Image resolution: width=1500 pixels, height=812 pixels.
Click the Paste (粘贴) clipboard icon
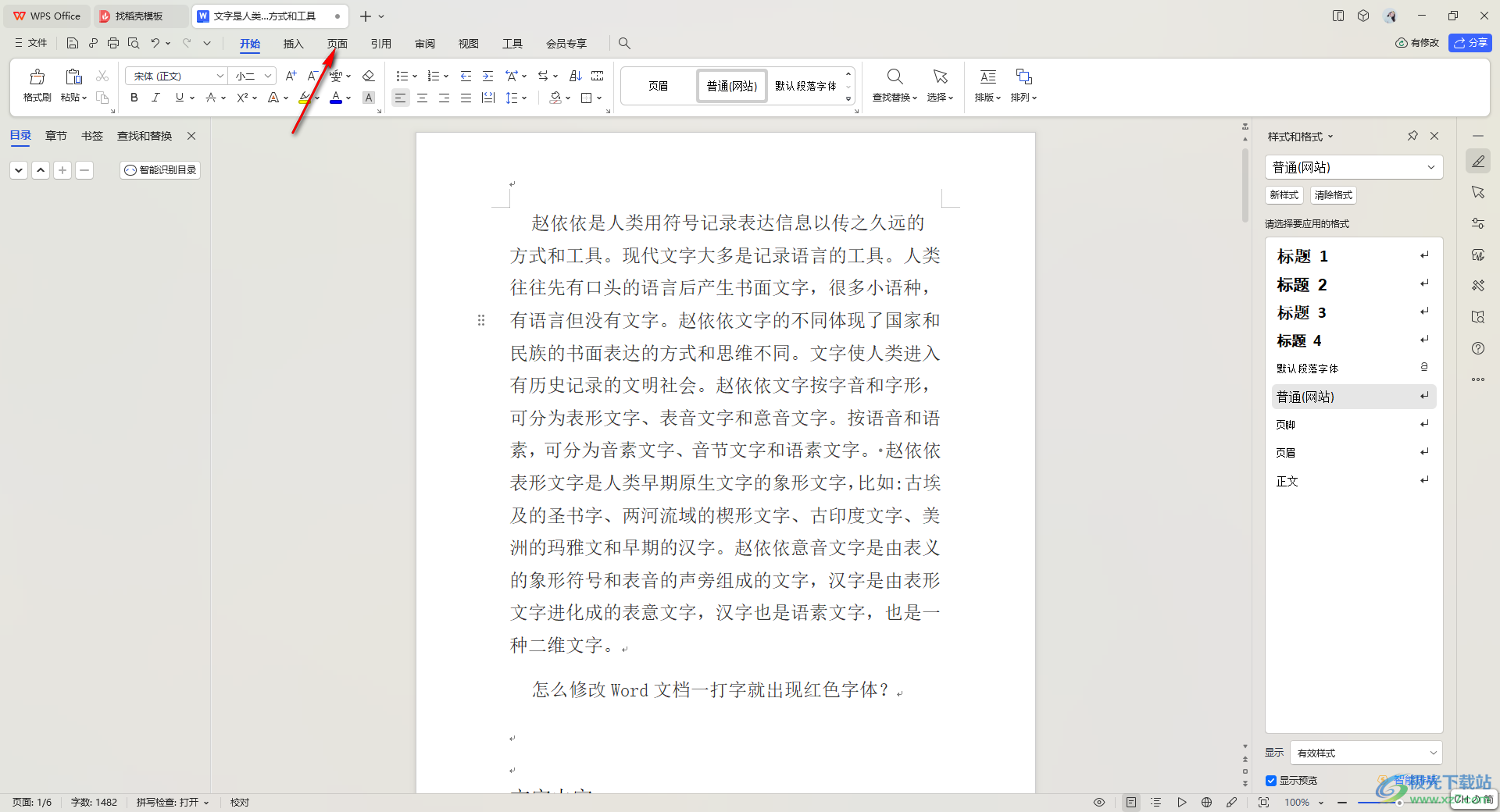click(73, 77)
